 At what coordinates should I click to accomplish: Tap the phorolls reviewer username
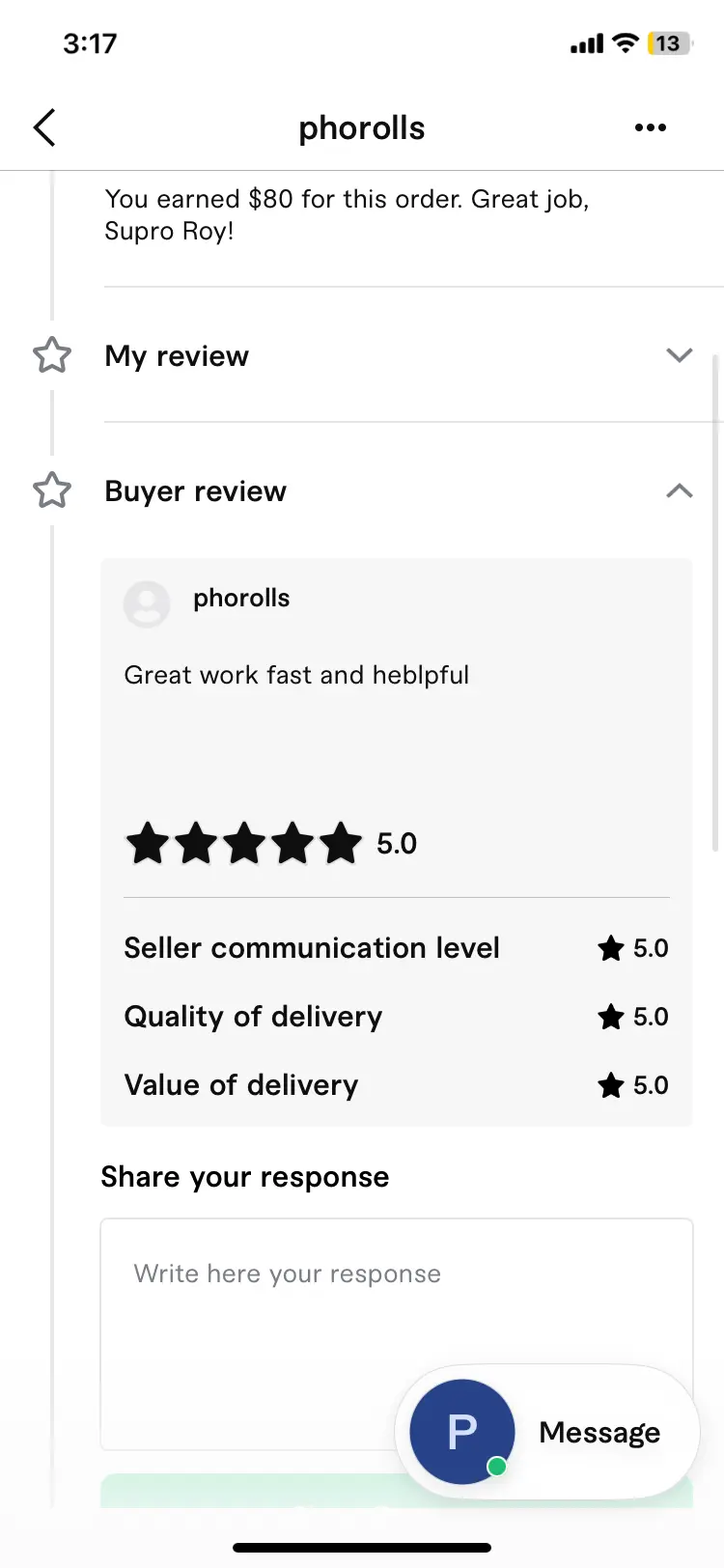(x=241, y=598)
